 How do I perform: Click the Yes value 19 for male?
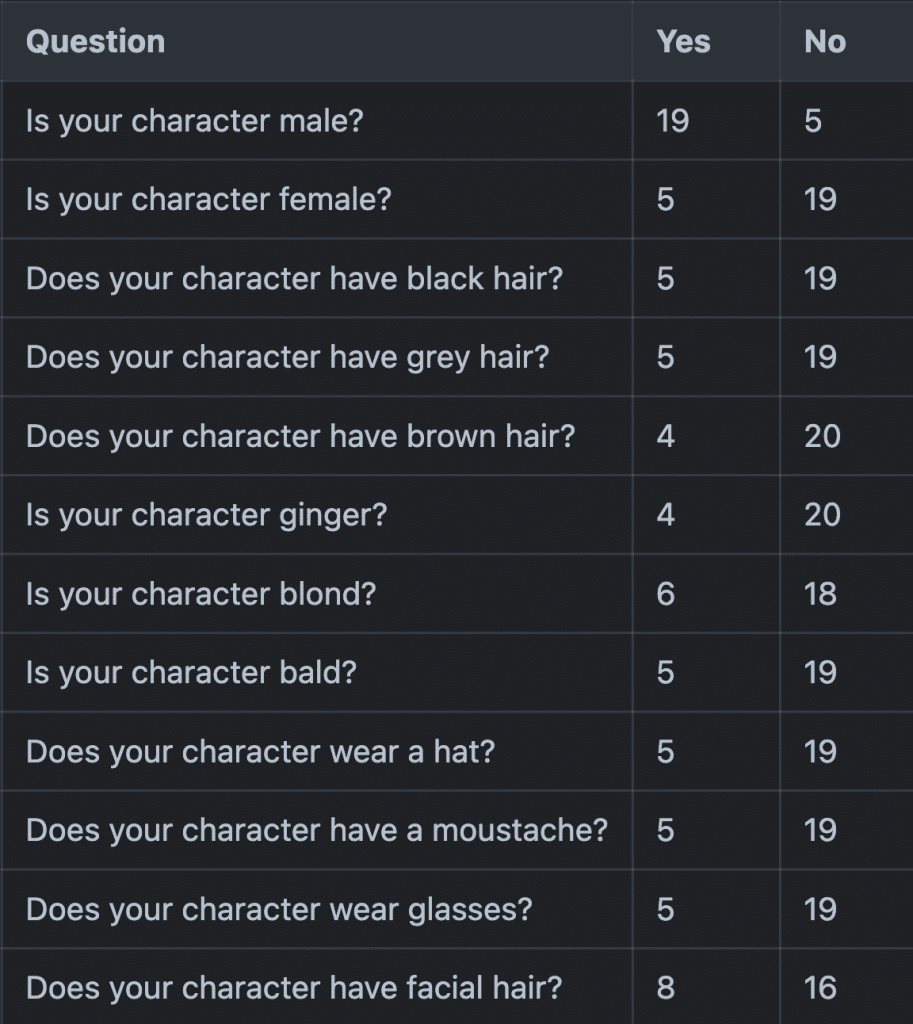pyautogui.click(x=672, y=121)
